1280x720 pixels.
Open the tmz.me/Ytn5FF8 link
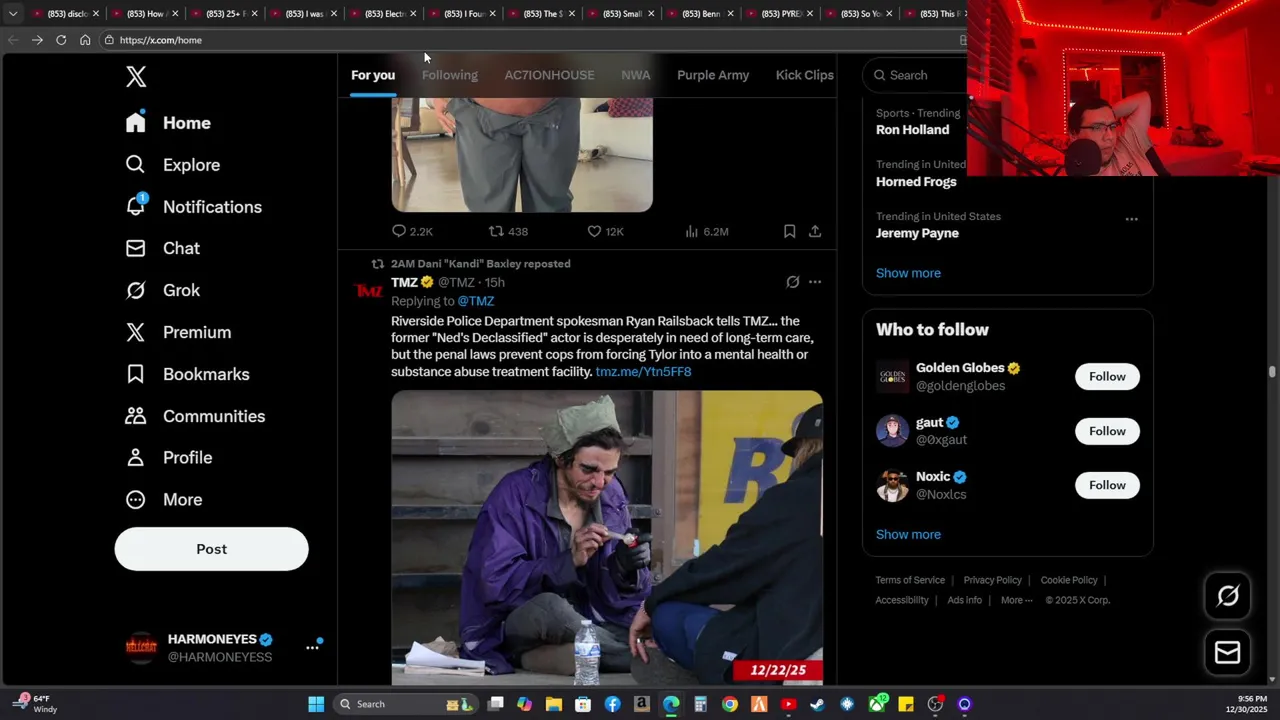643,372
